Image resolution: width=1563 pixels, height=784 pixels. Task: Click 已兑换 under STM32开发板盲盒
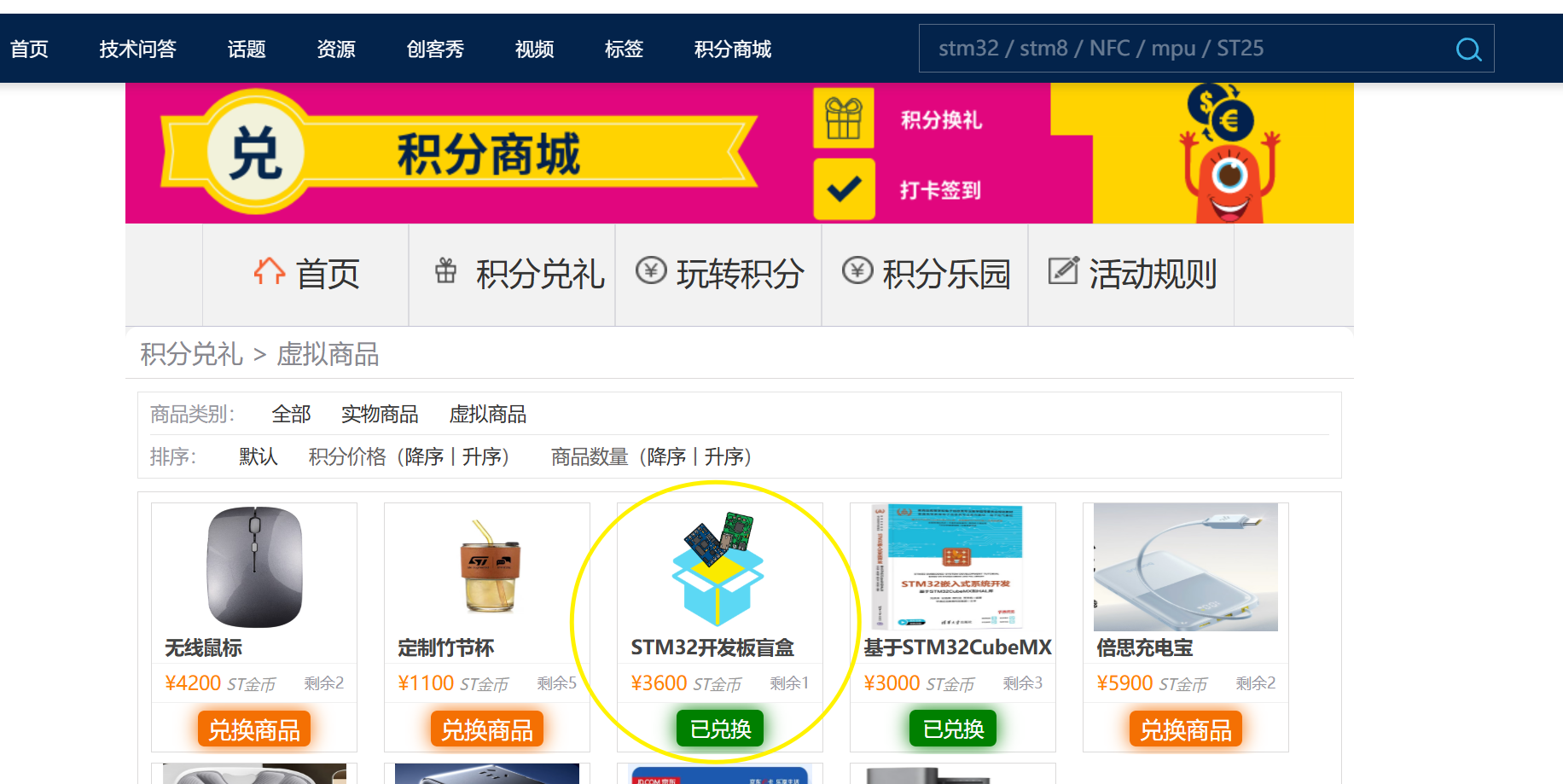(720, 729)
